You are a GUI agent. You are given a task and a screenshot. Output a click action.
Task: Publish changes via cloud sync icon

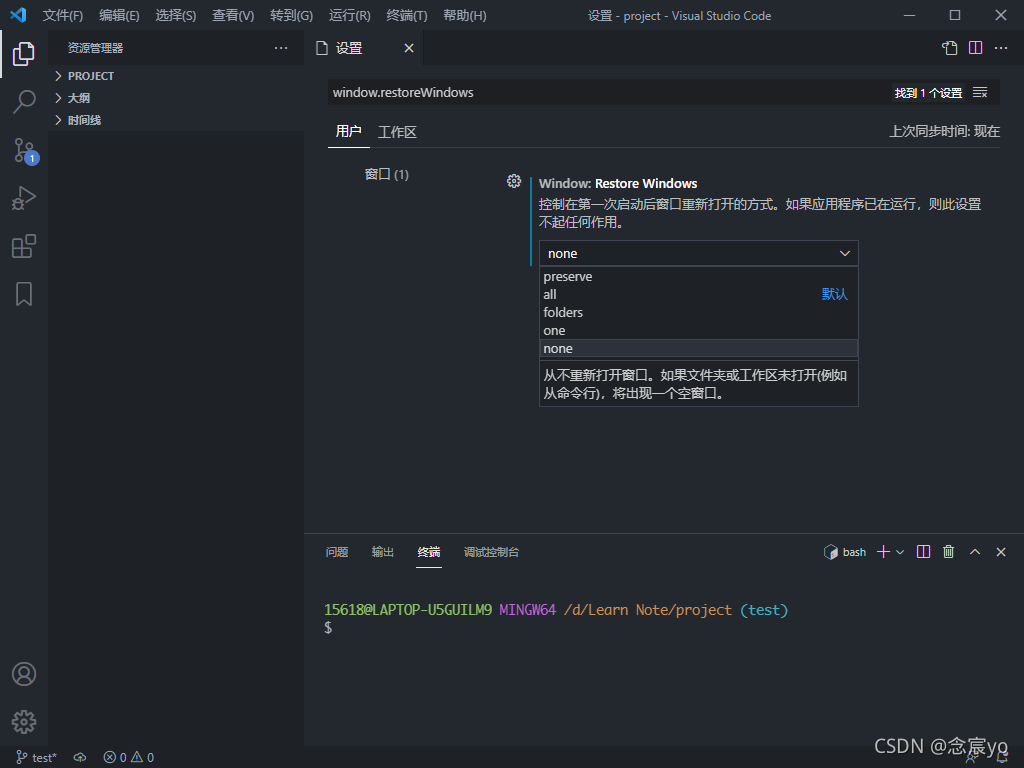[x=80, y=758]
